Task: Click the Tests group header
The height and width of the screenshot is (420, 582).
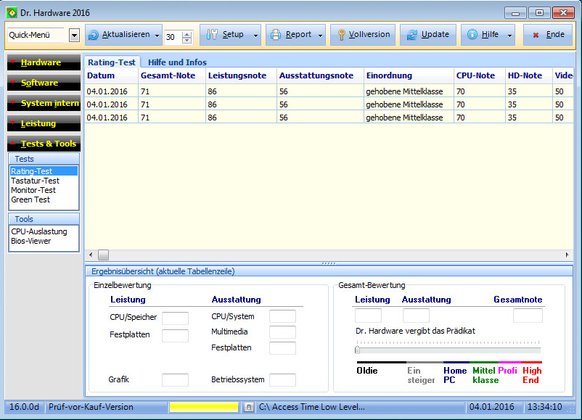Action: coord(44,159)
